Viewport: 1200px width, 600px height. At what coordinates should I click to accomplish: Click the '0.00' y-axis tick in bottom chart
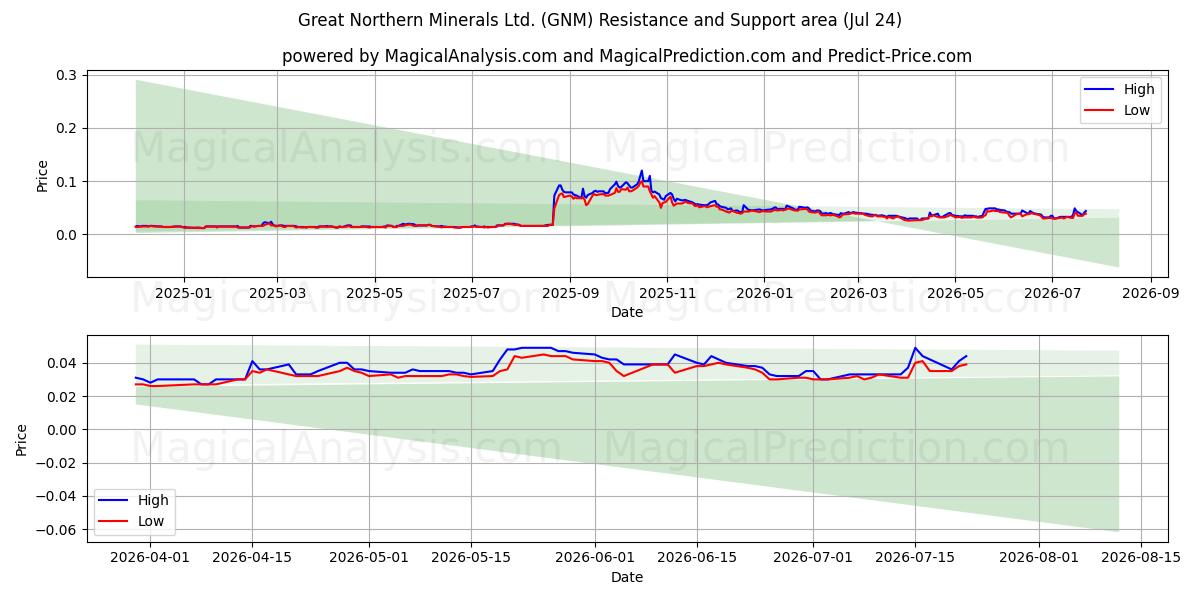tap(64, 430)
